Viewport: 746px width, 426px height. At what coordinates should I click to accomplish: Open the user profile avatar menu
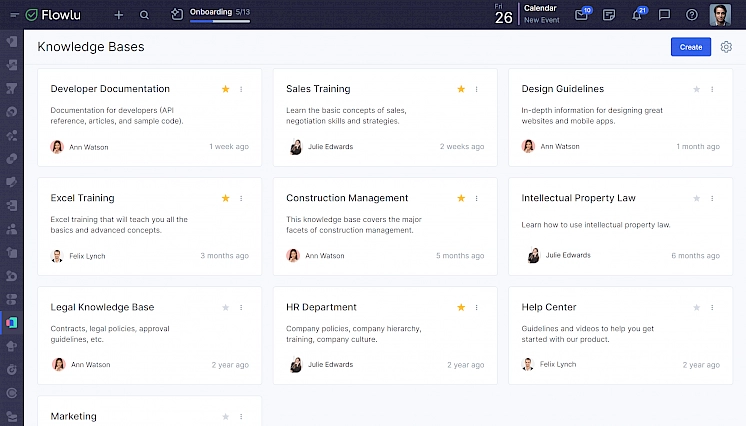(720, 15)
